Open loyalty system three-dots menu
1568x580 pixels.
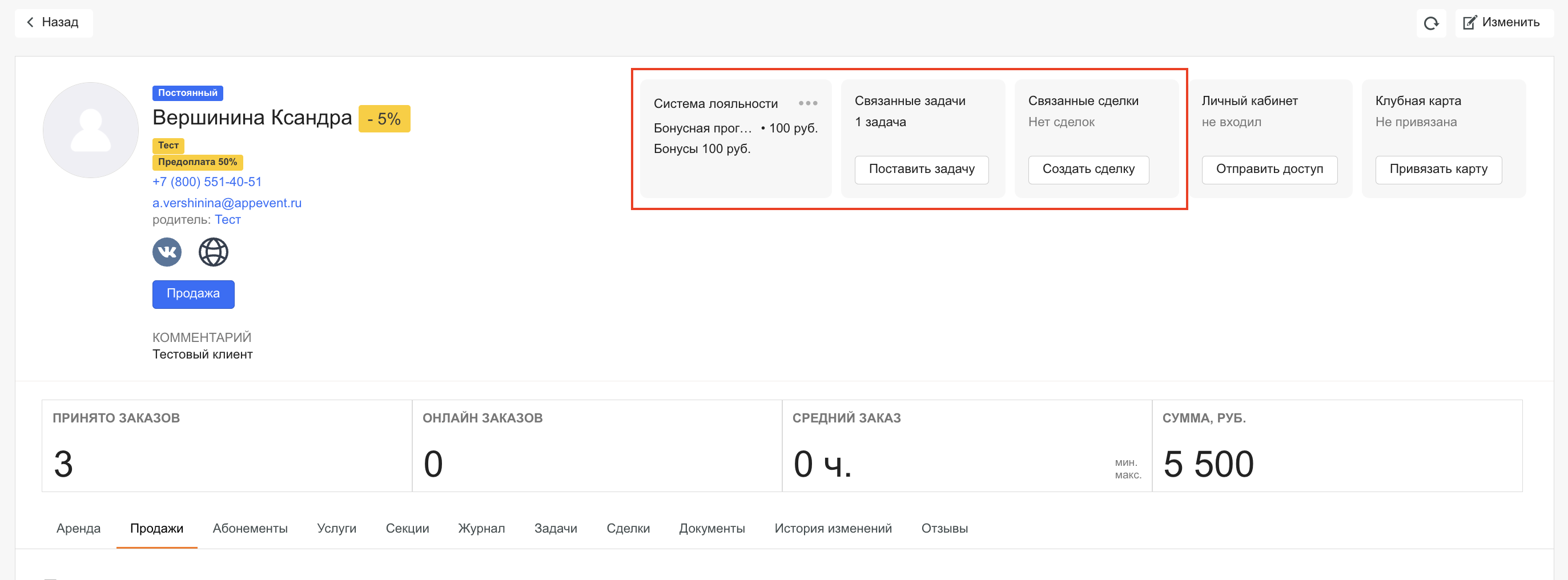(x=808, y=103)
